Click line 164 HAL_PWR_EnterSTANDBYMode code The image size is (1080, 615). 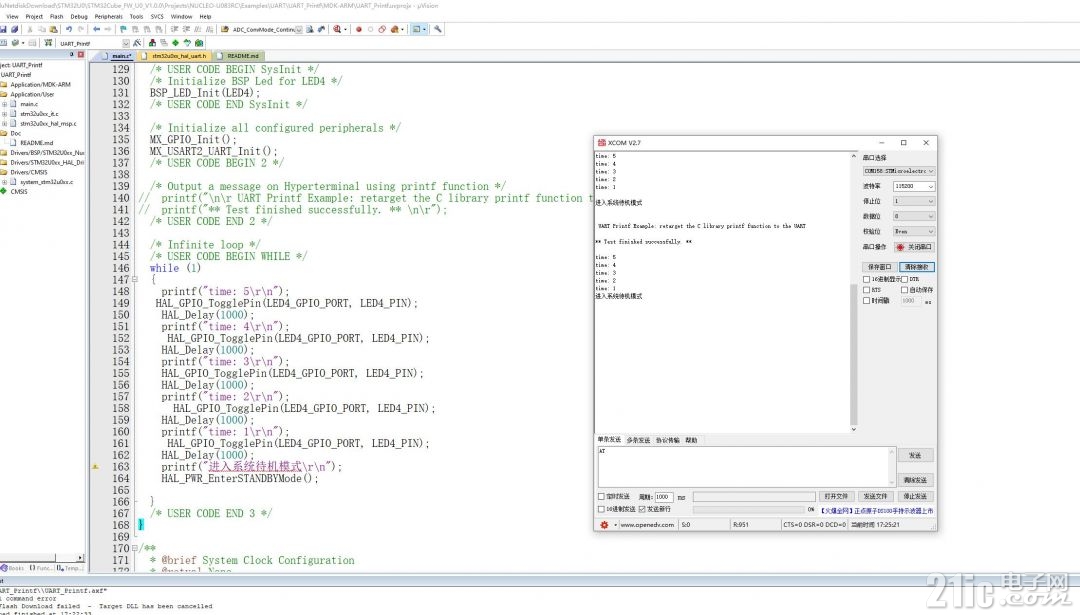pyautogui.click(x=240, y=479)
